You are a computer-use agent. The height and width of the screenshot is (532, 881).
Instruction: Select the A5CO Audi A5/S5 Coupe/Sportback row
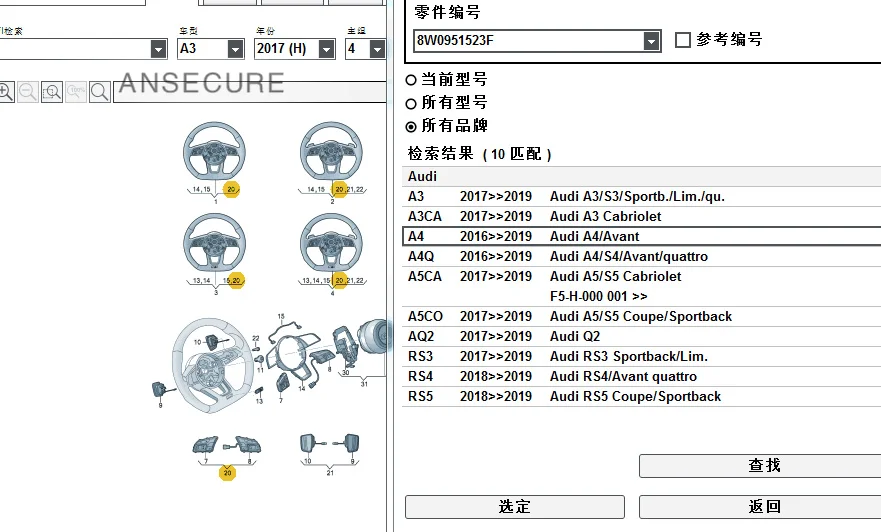(x=642, y=316)
